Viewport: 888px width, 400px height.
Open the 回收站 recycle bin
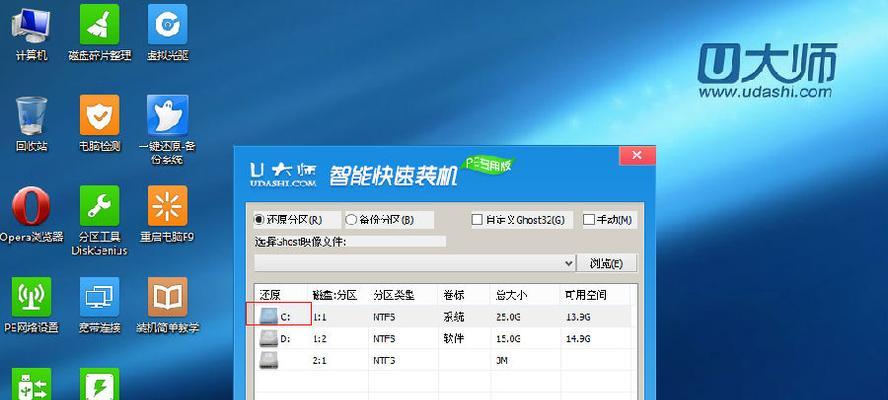[31, 114]
